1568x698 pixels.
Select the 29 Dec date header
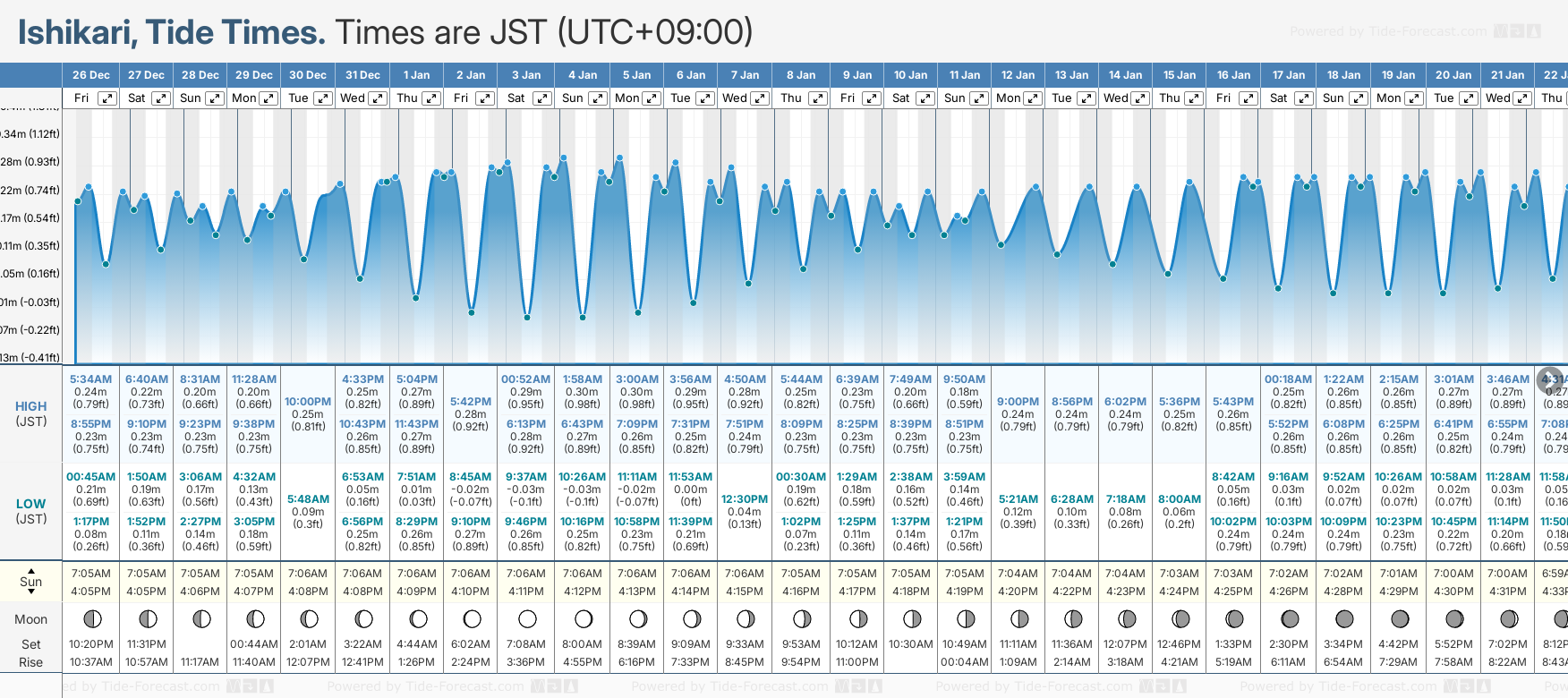[x=254, y=75]
